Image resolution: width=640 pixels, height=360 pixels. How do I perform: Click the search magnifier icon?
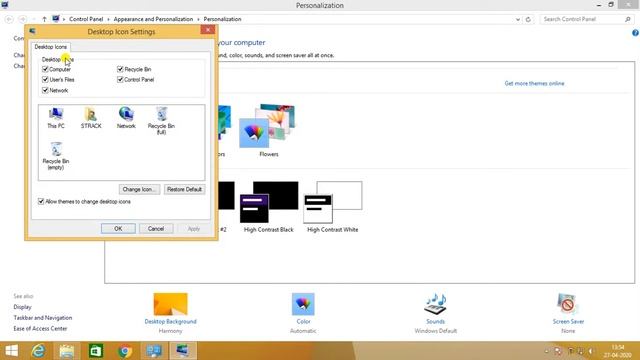pyautogui.click(x=628, y=19)
